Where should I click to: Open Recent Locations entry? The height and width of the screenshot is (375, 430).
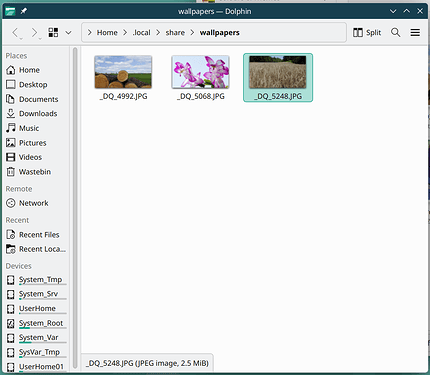click(37, 249)
